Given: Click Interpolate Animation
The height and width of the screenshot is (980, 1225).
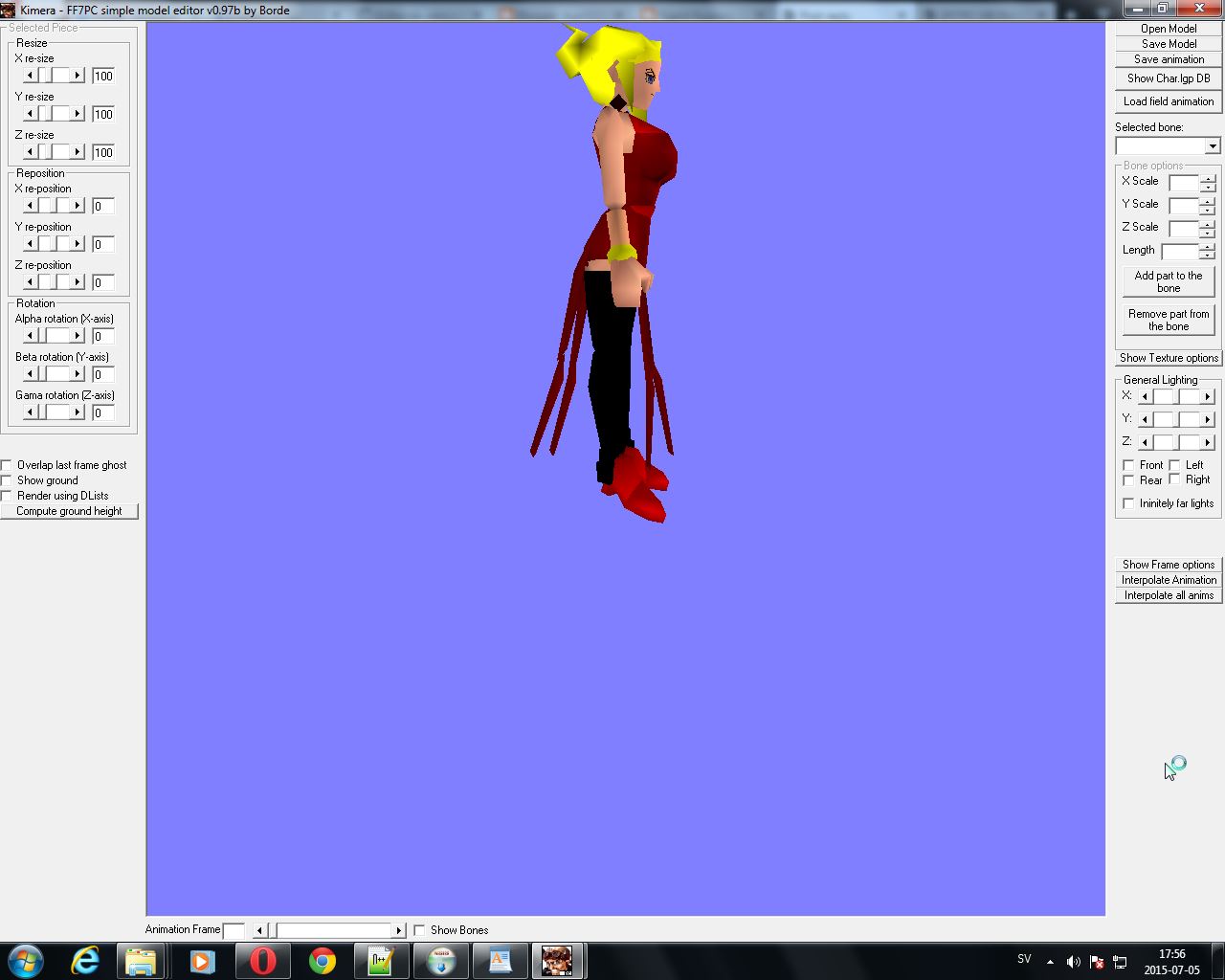Looking at the screenshot, I should (x=1169, y=580).
